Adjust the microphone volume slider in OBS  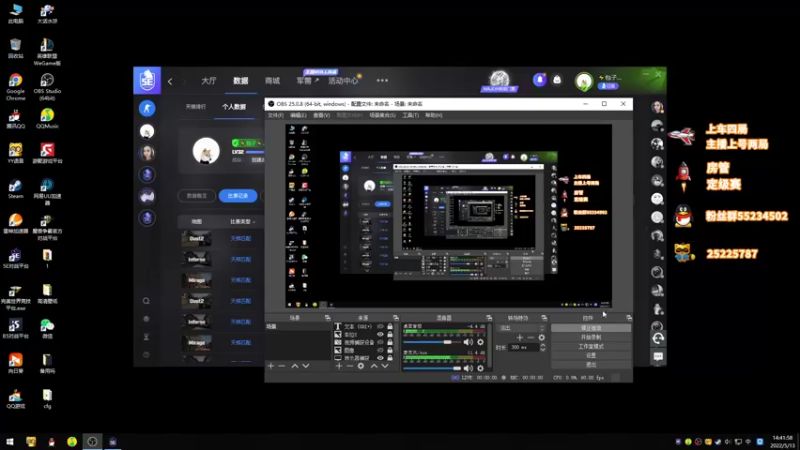pyautogui.click(x=432, y=368)
